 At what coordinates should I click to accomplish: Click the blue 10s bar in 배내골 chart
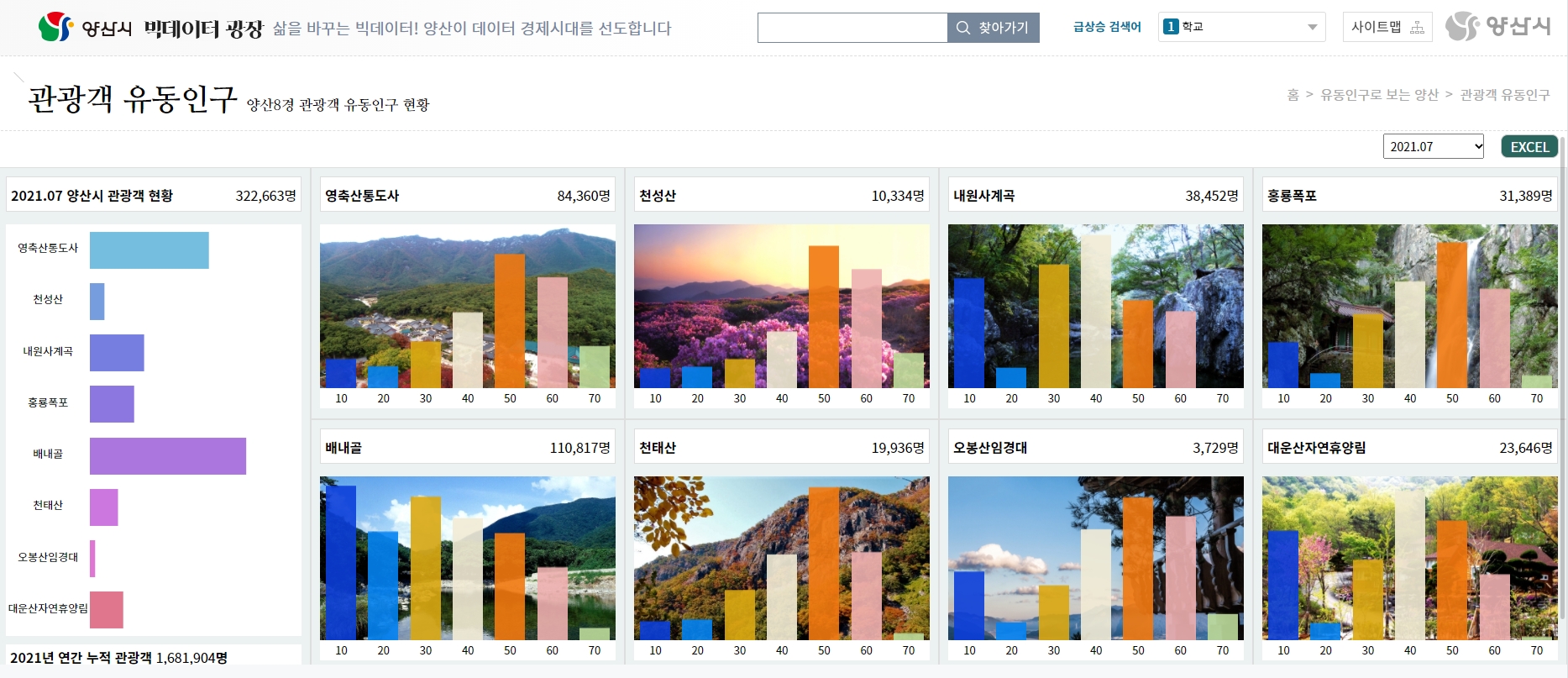tap(341, 563)
